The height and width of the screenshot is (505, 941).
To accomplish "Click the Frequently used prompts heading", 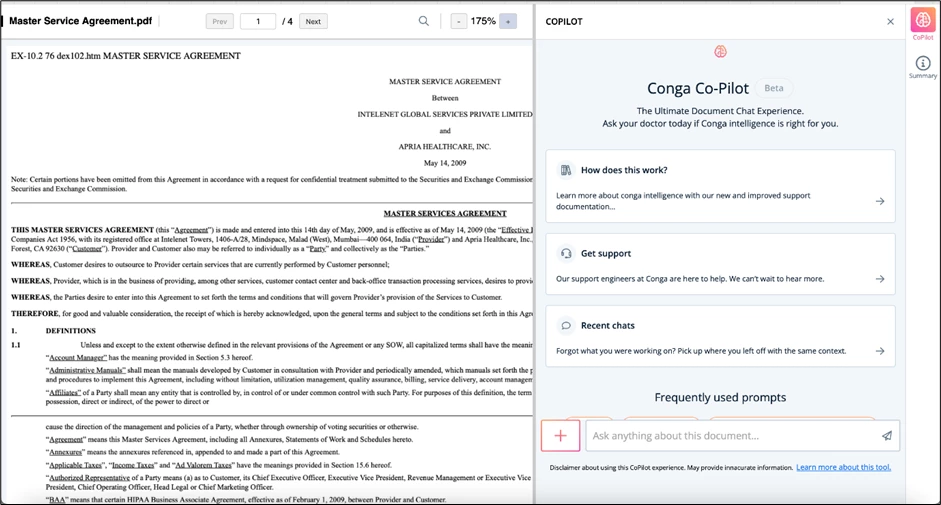I will 720,398.
